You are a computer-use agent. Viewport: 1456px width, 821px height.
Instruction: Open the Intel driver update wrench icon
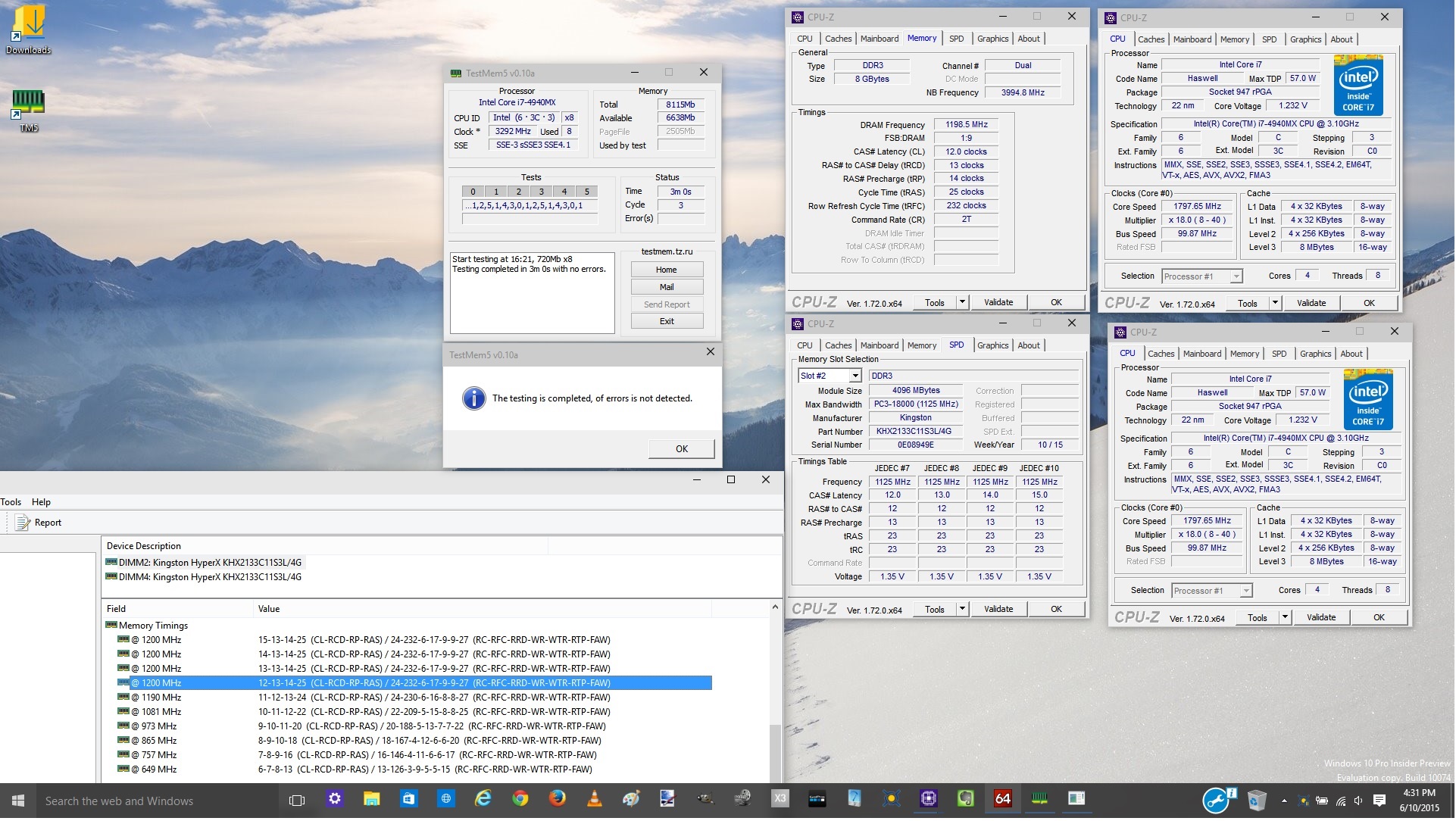coord(1217,802)
